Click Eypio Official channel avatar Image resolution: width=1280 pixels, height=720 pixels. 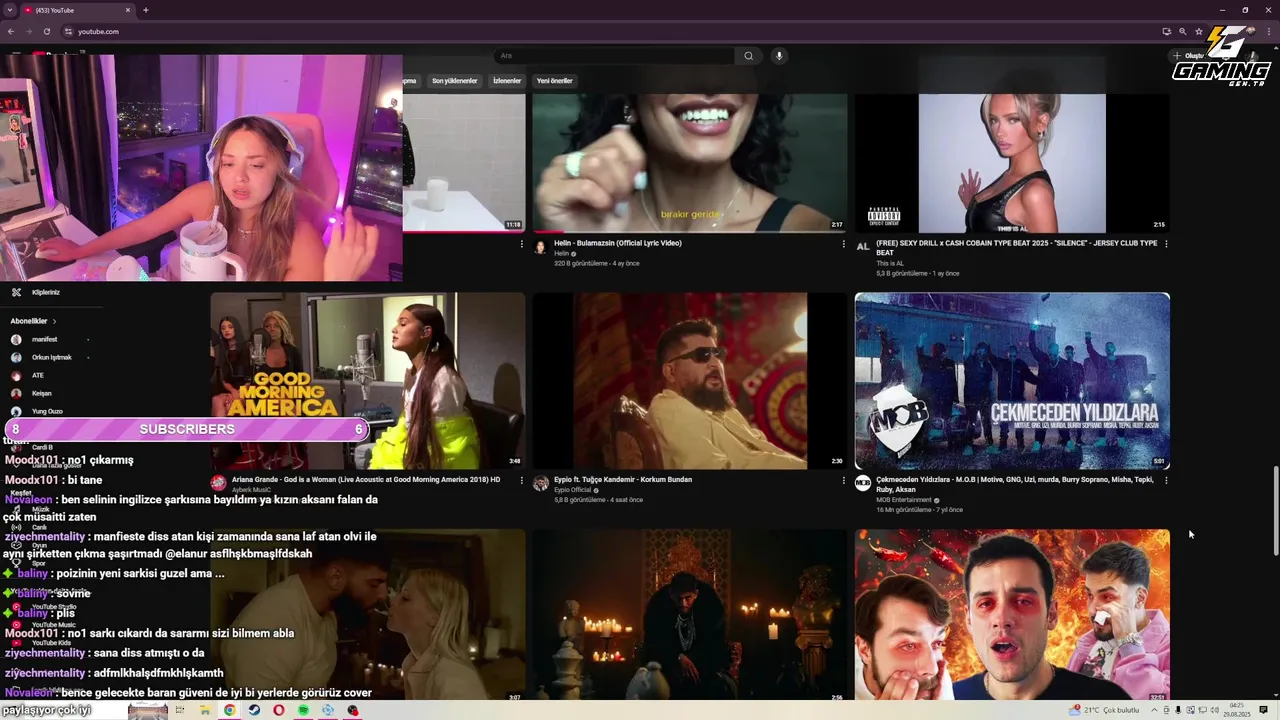point(541,483)
